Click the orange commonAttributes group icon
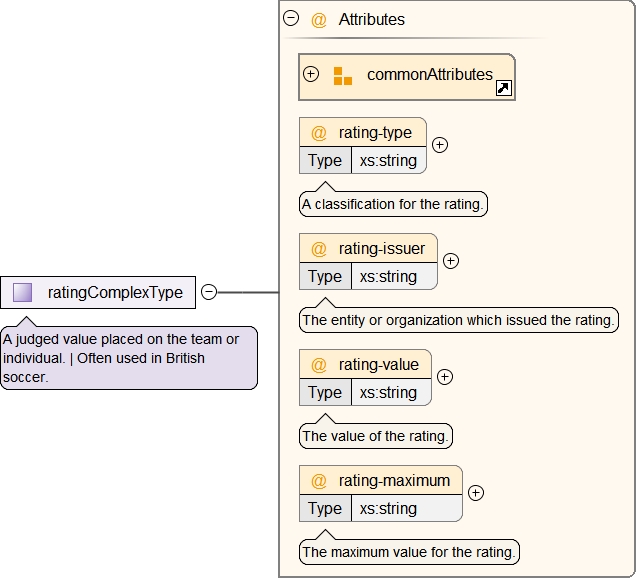 tap(342, 76)
